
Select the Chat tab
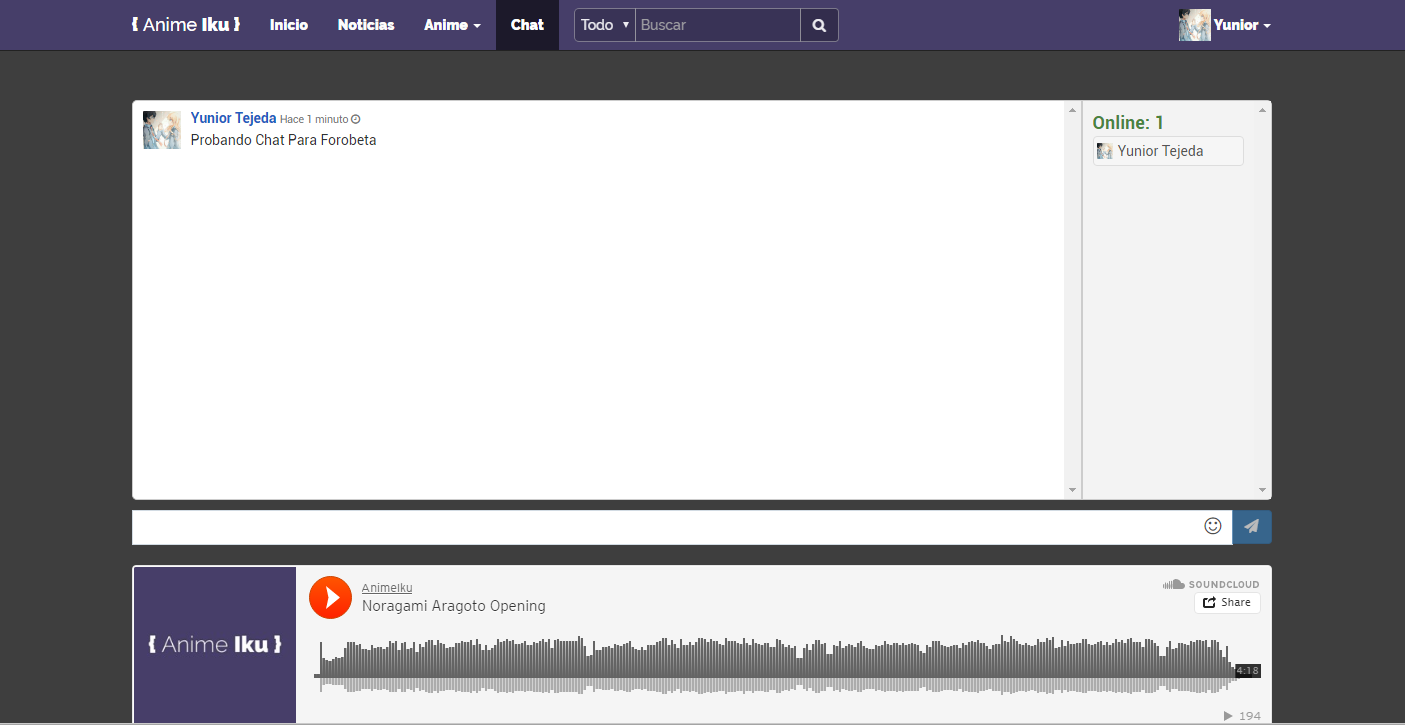point(527,25)
